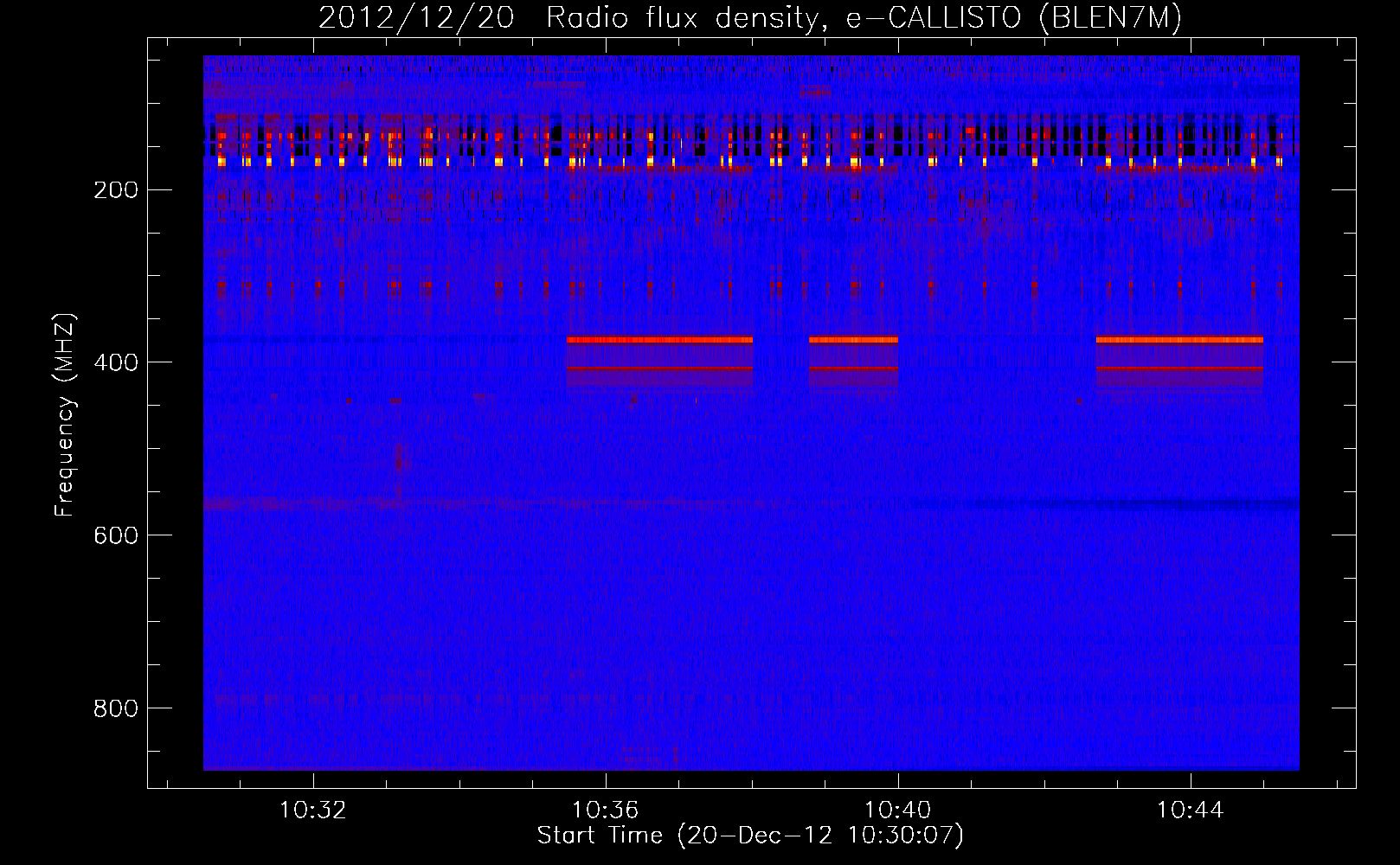Screen dimensions: 1400x865
Task: Click the 10:32 time tick label
Action: click(312, 810)
